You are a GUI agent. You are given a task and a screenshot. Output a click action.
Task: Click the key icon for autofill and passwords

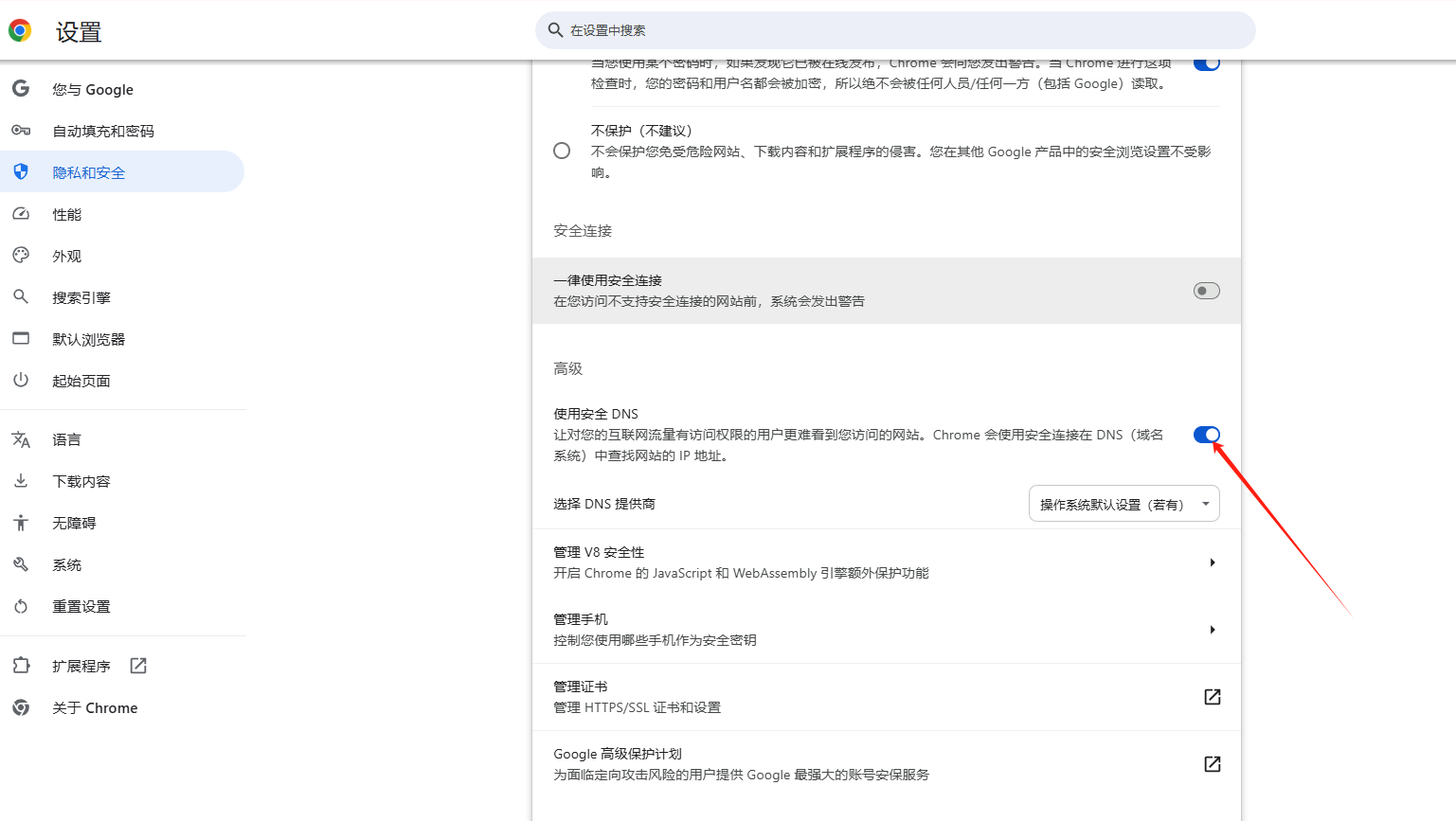(x=21, y=131)
